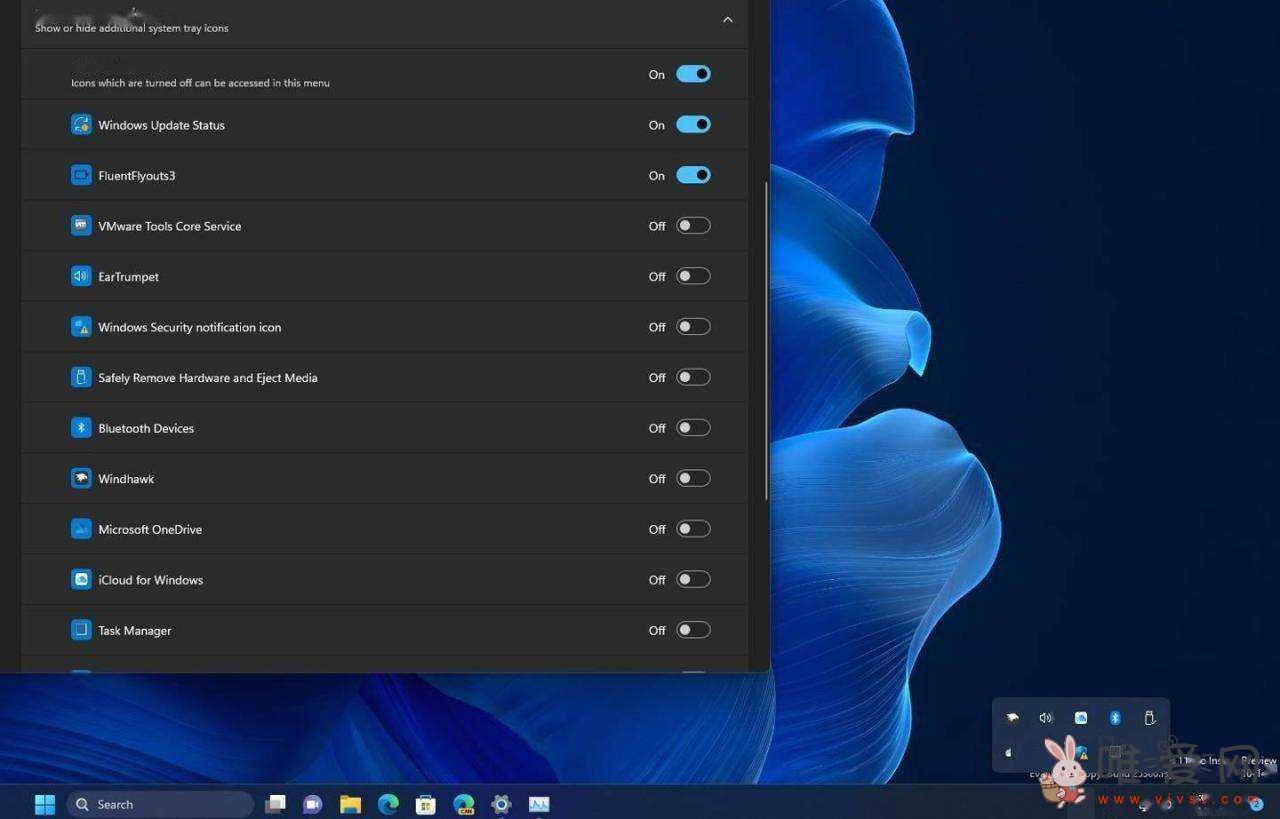This screenshot has height=819, width=1280.
Task: Enable the Bluetooth Devices toggle
Action: (693, 427)
